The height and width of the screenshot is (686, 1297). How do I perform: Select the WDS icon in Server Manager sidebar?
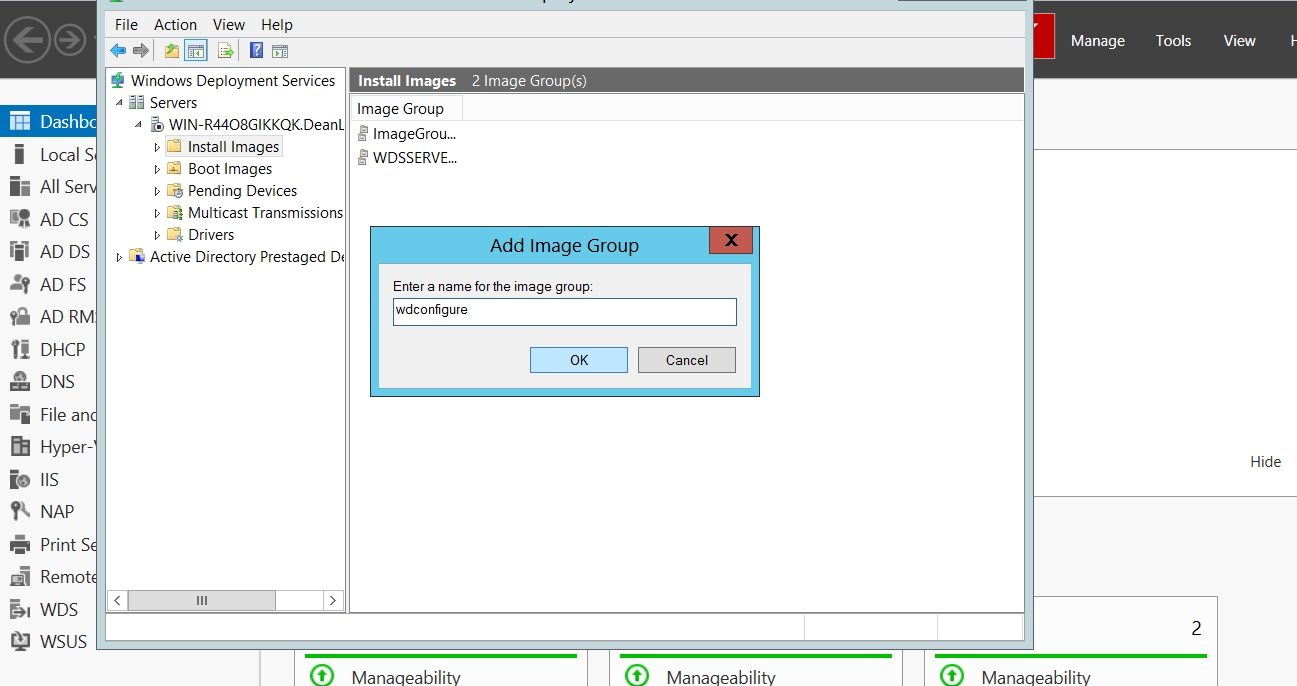click(20, 609)
